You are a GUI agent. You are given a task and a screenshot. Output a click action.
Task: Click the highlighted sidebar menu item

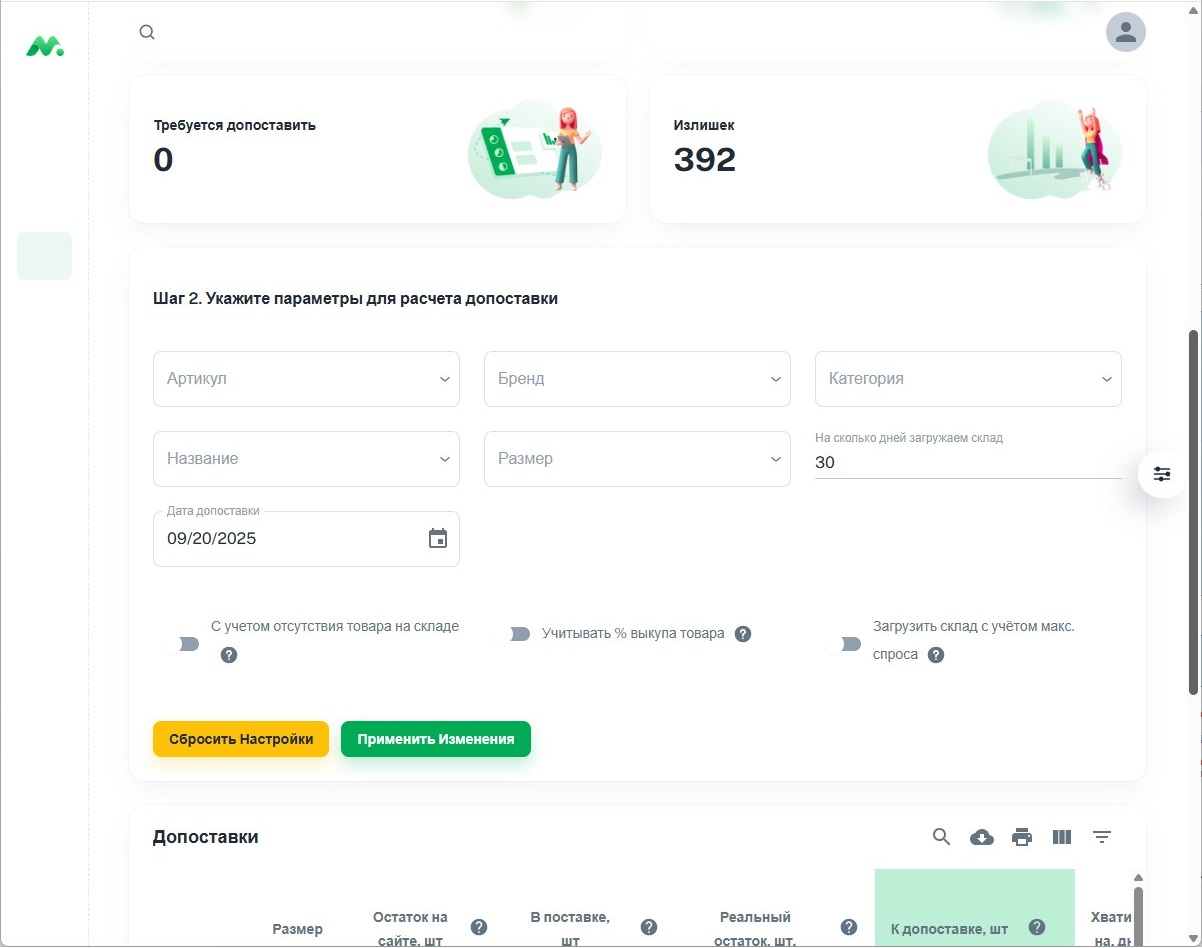point(44,256)
